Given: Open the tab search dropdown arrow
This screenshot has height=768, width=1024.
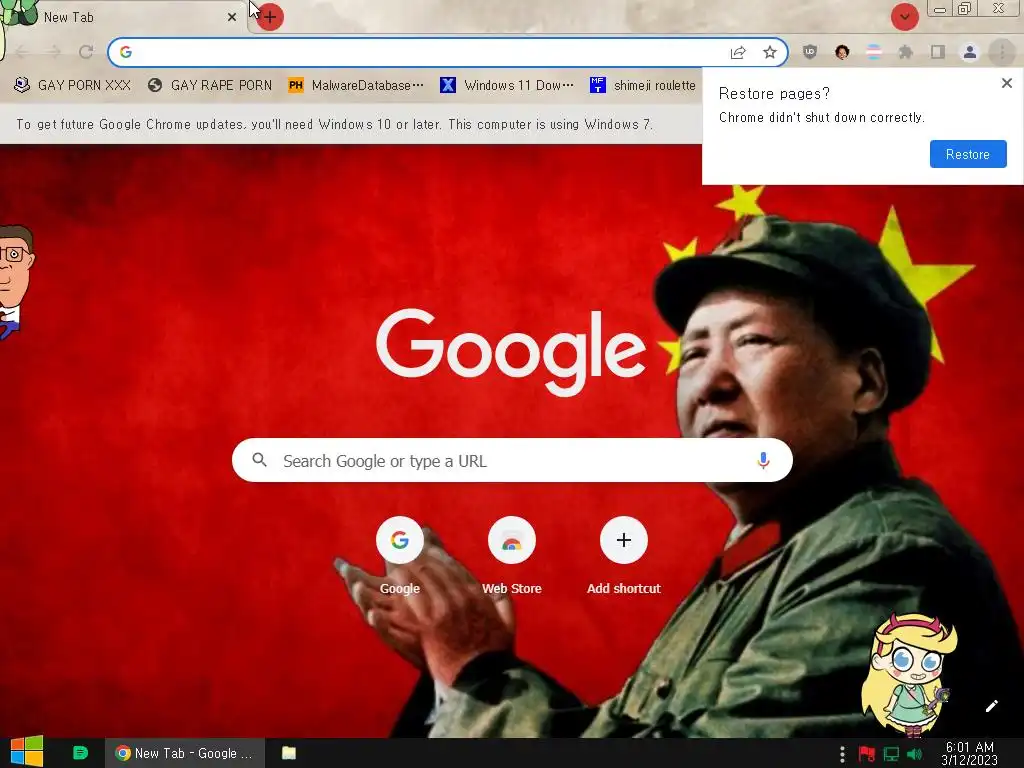Looking at the screenshot, I should tap(904, 17).
